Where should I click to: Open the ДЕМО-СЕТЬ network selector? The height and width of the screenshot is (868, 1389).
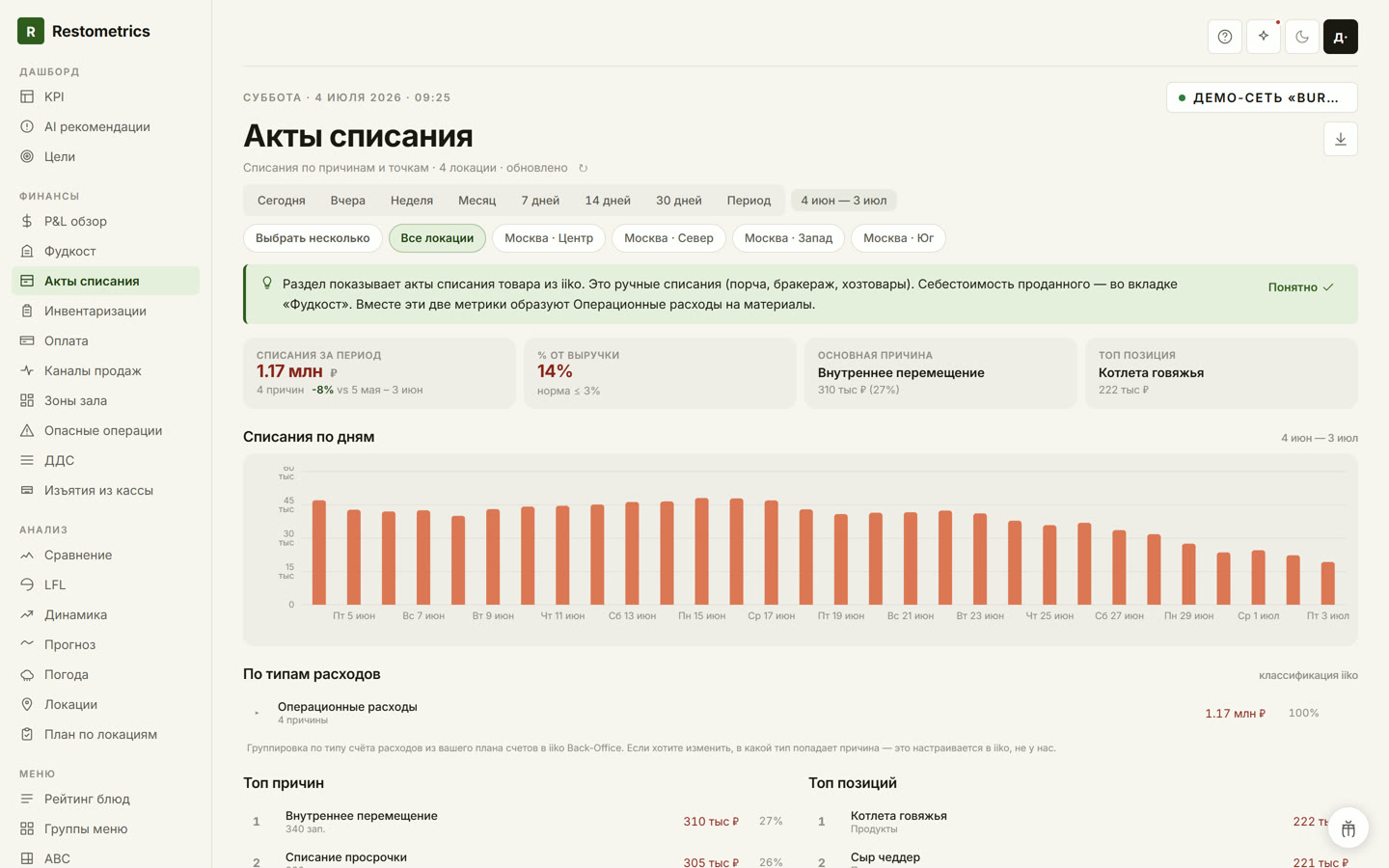pos(1262,97)
